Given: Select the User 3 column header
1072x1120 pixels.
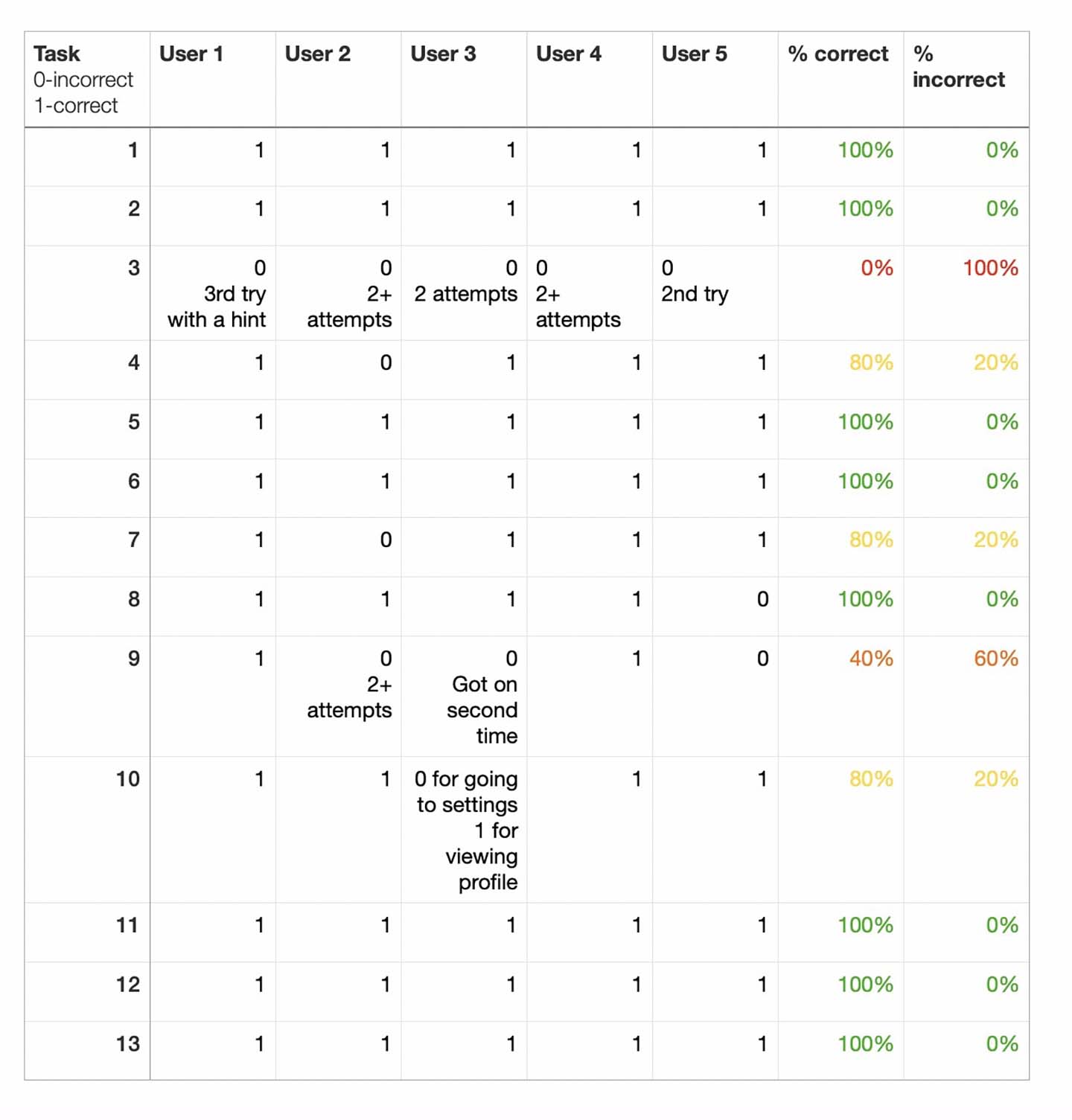Looking at the screenshot, I should (x=463, y=79).
